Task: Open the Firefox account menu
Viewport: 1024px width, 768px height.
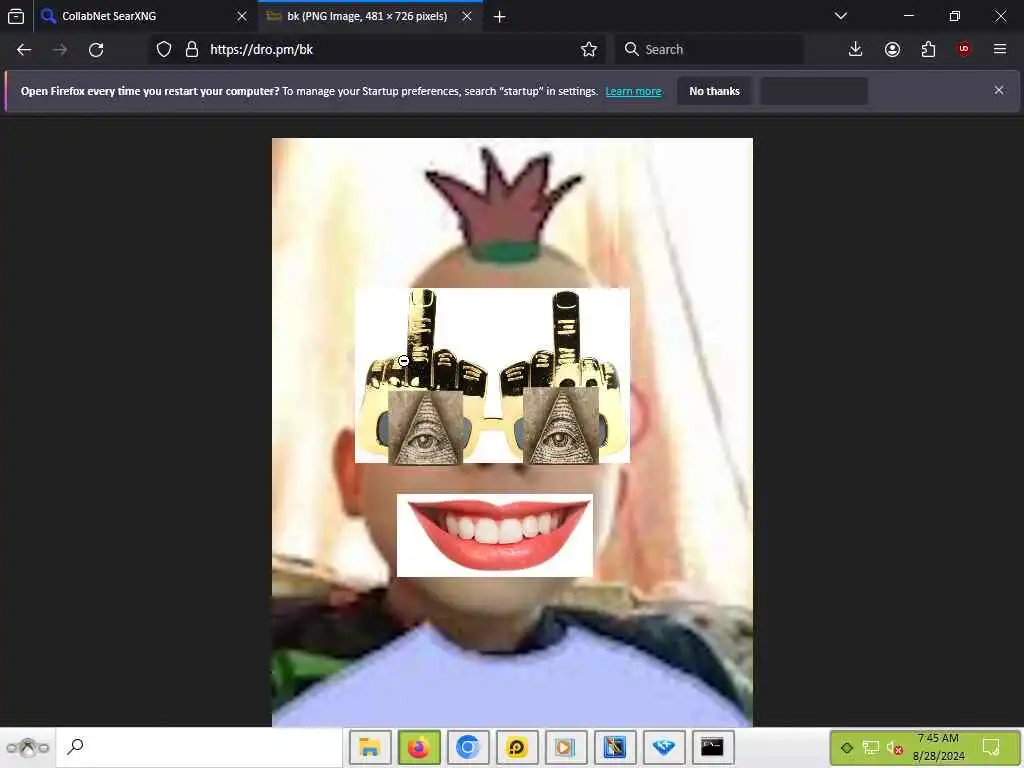Action: click(892, 50)
